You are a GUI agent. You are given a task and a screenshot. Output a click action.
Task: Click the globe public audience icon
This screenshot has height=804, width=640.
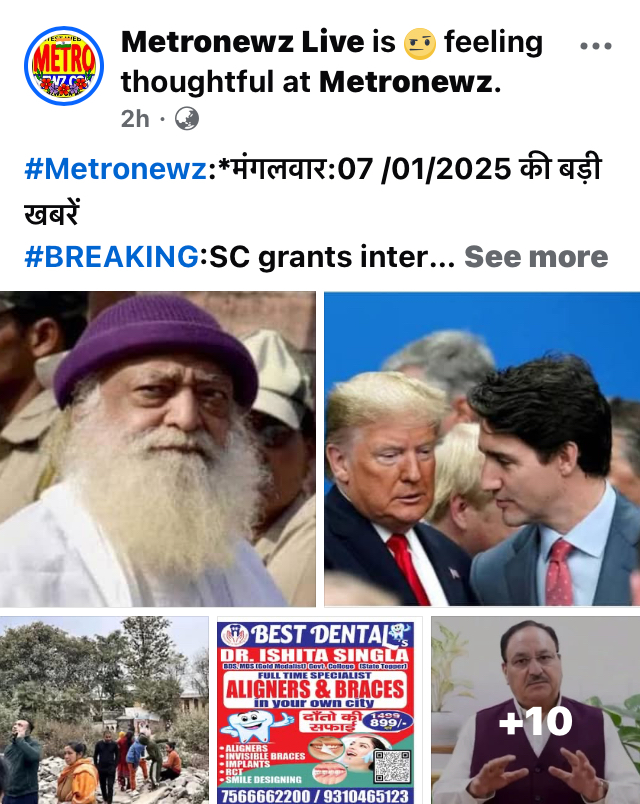click(187, 119)
